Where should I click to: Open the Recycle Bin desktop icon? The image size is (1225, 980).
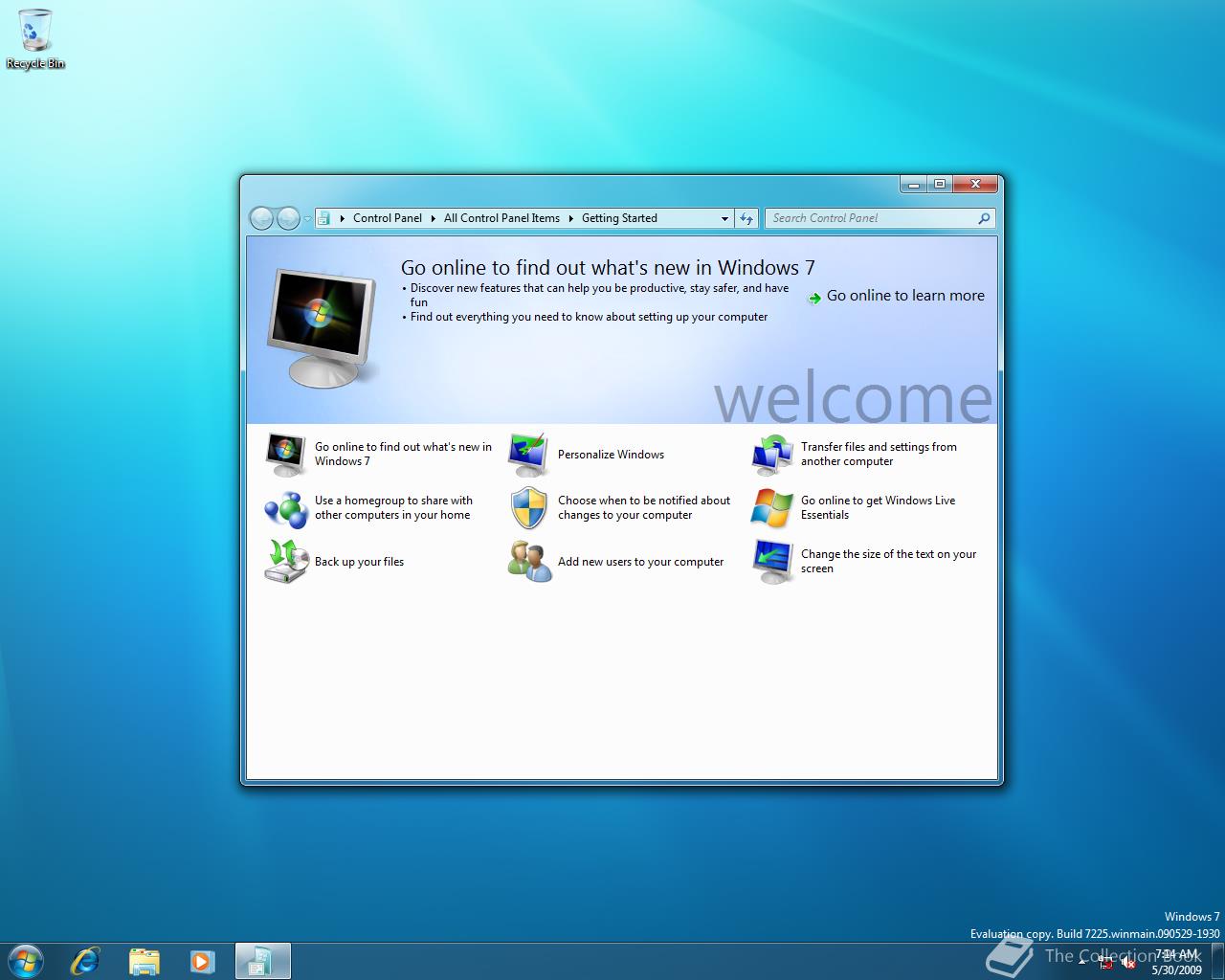35,39
